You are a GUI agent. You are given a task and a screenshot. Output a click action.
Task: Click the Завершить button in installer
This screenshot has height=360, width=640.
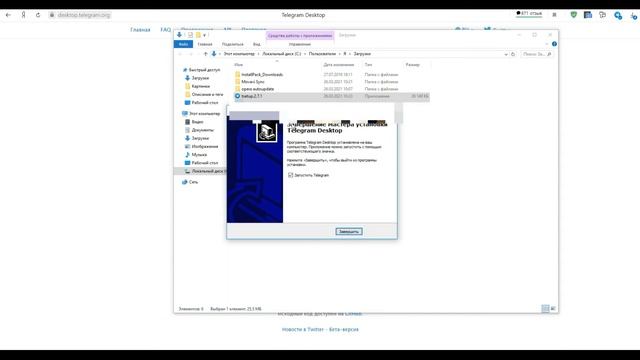[349, 231]
